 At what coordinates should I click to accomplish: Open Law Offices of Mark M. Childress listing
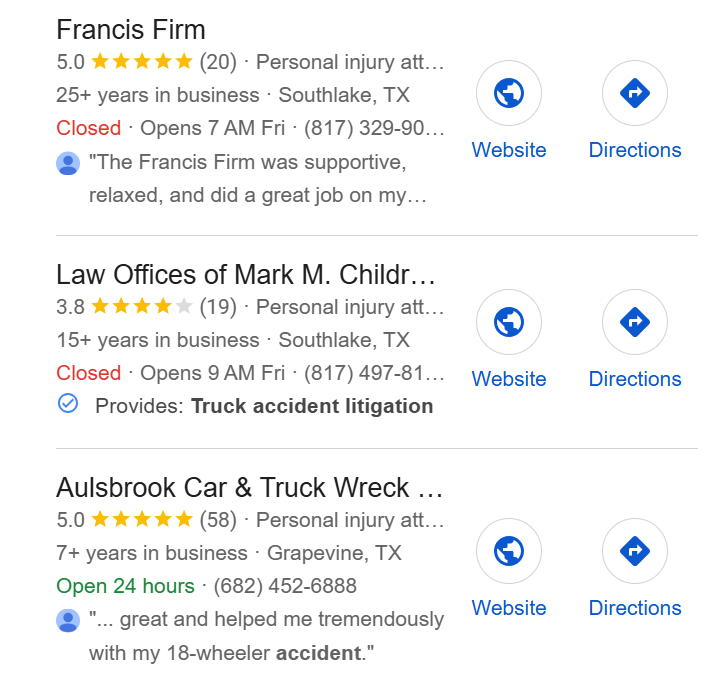point(246,275)
